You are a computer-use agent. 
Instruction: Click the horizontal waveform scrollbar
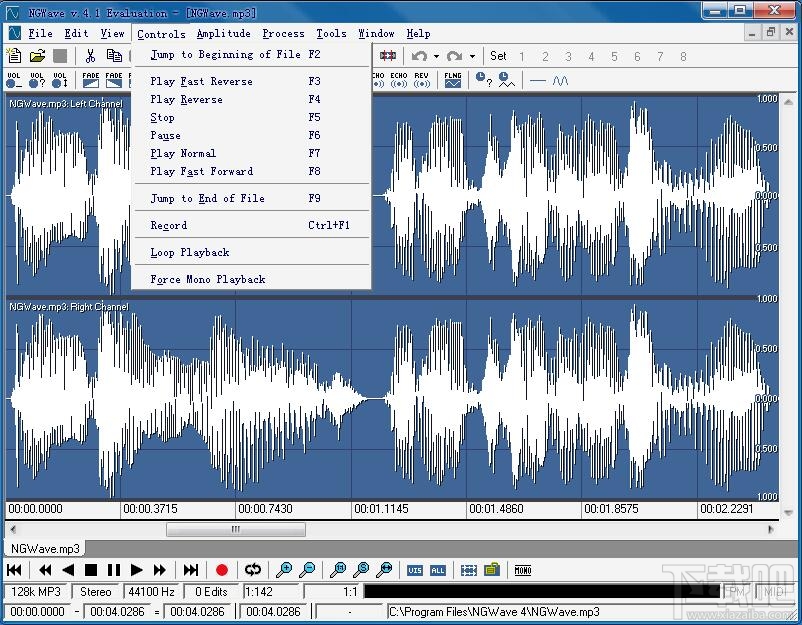(235, 529)
